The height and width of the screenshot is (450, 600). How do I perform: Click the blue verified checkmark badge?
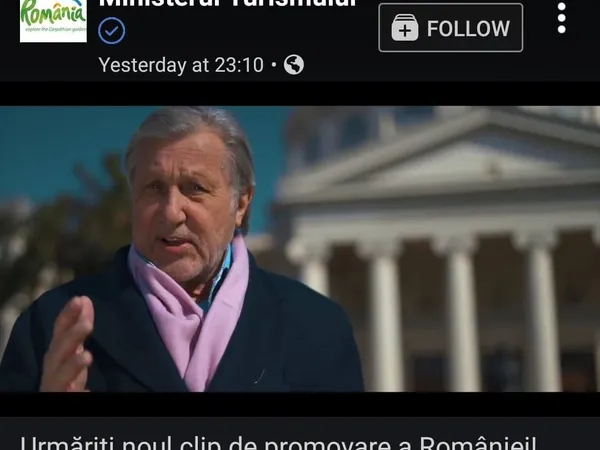[111, 31]
